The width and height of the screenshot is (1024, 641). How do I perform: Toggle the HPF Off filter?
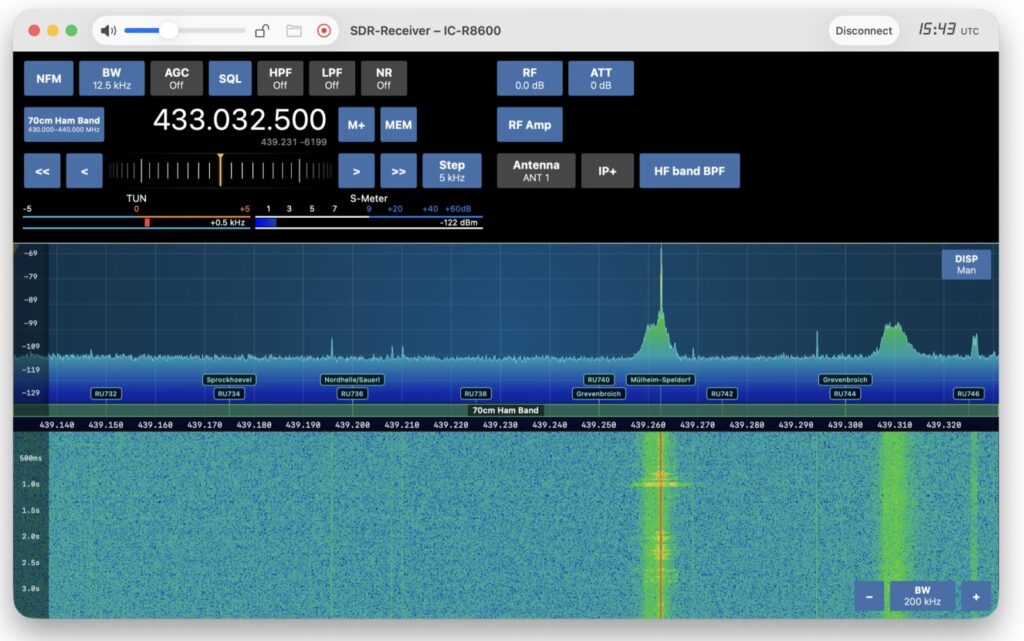[x=280, y=78]
